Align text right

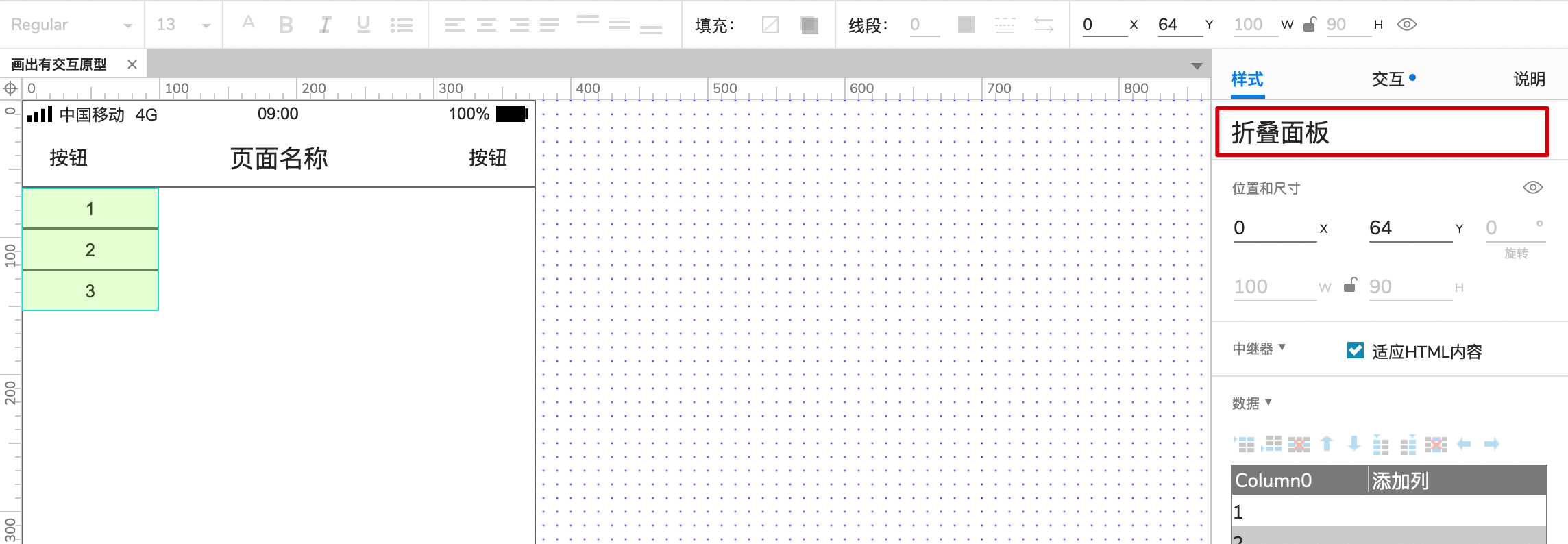(519, 25)
